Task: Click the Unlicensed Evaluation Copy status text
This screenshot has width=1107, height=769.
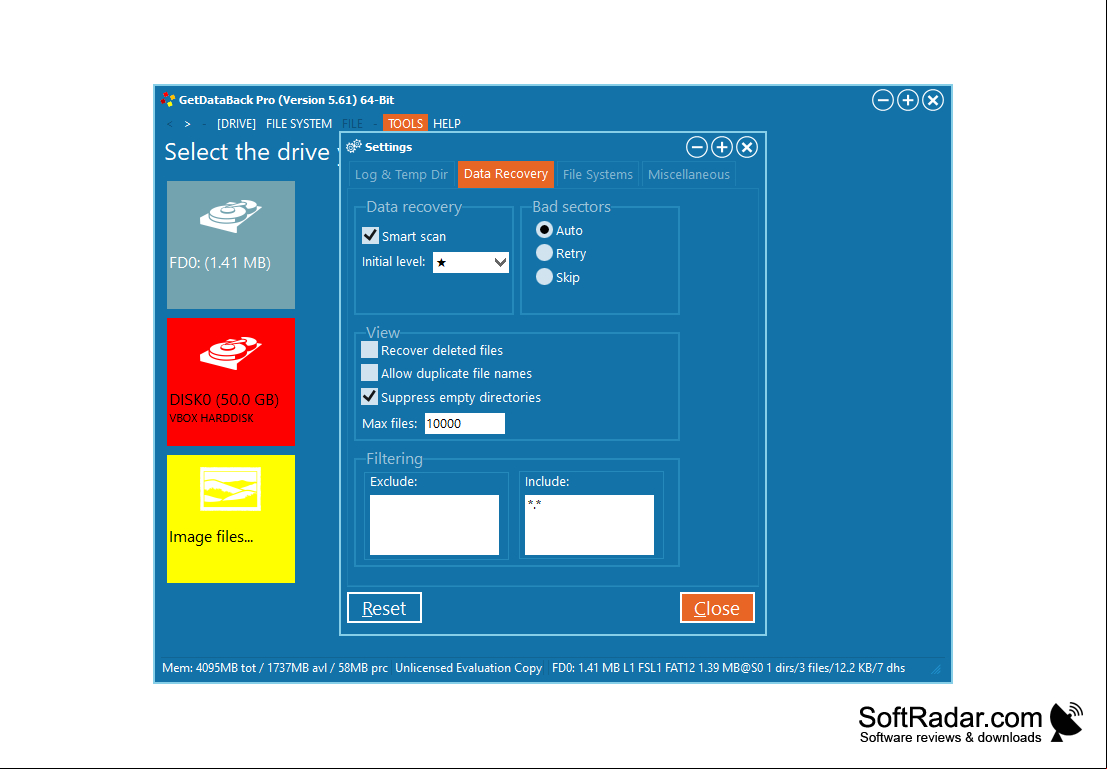Action: click(x=469, y=668)
